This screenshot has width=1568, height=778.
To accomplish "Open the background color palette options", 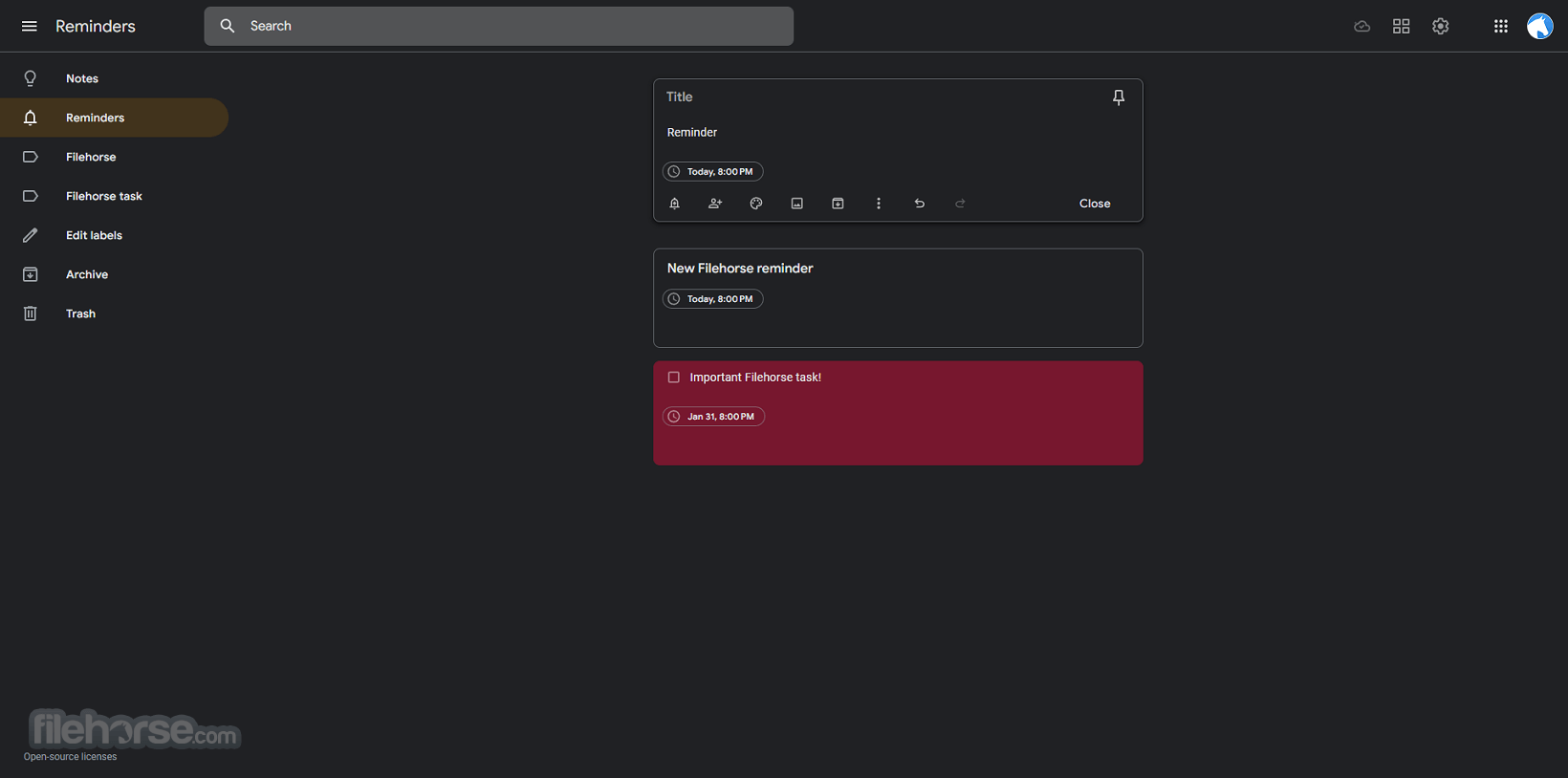I will tap(756, 204).
